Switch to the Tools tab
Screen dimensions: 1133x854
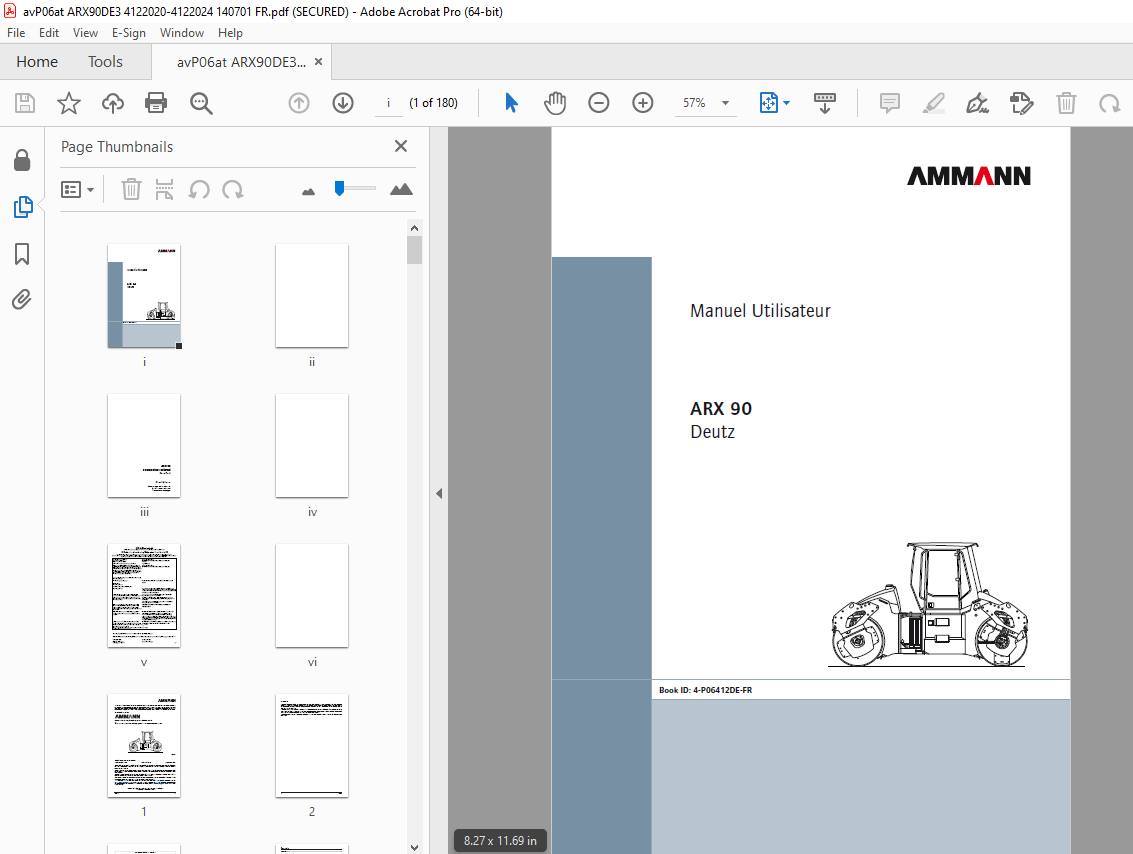105,62
